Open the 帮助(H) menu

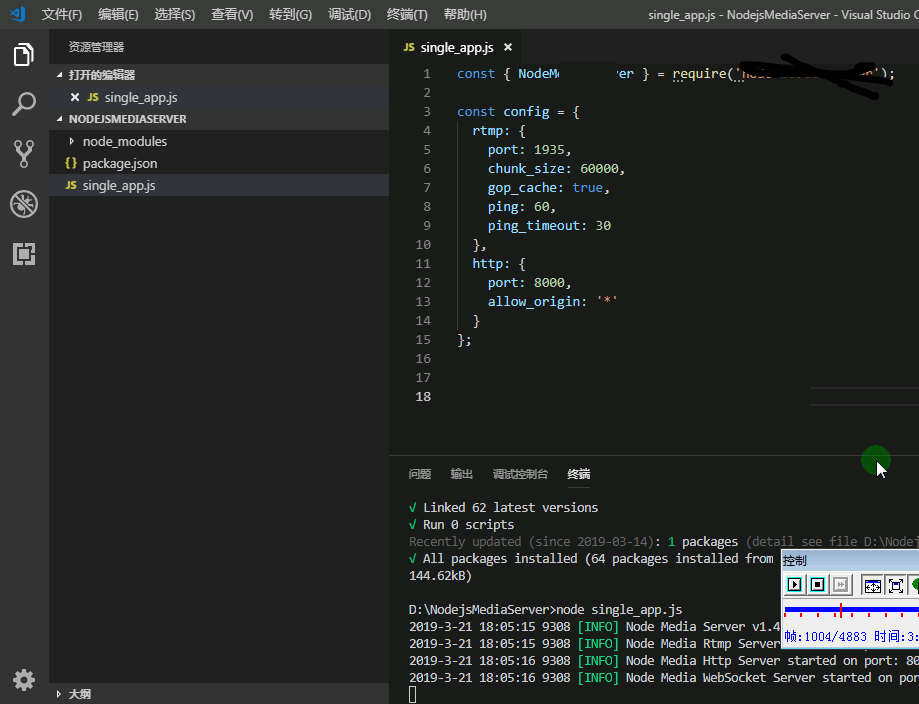tap(465, 15)
